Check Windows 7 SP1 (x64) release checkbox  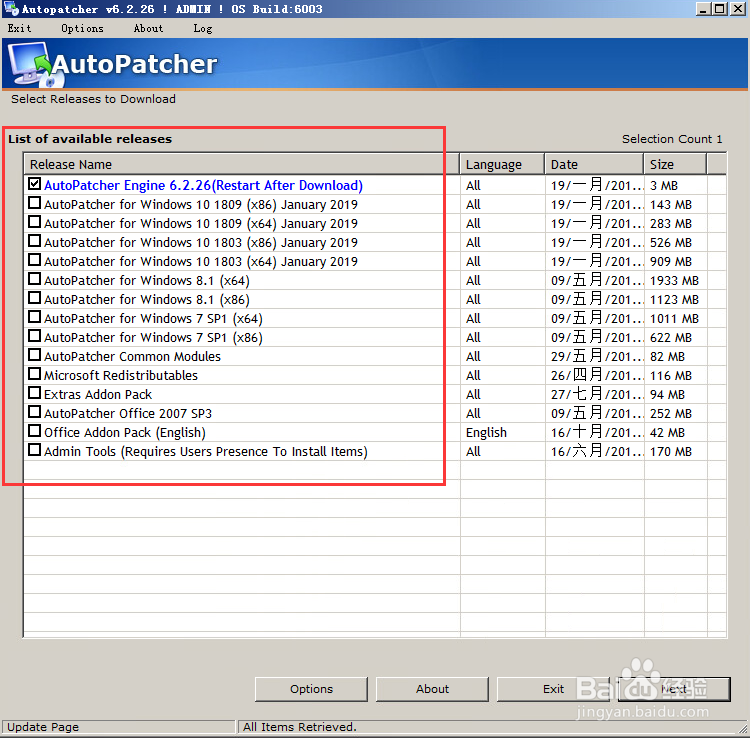click(x=34, y=317)
